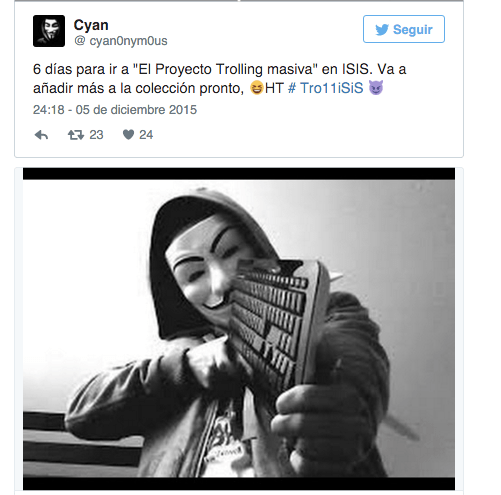Click empty area right of like count

coord(300,135)
